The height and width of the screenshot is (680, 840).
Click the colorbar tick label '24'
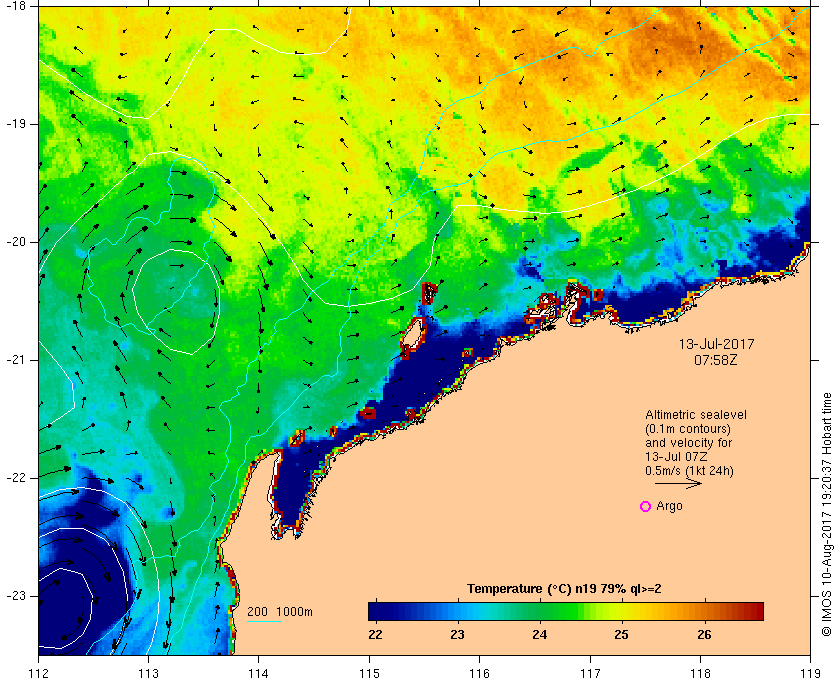pos(540,634)
